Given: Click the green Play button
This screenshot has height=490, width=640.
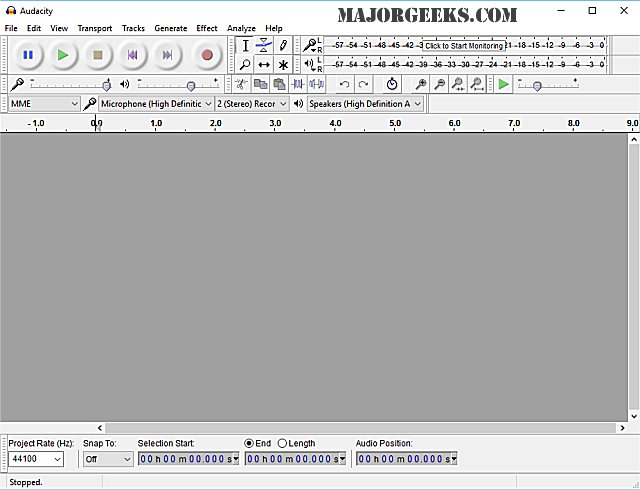Looking at the screenshot, I should [62, 55].
